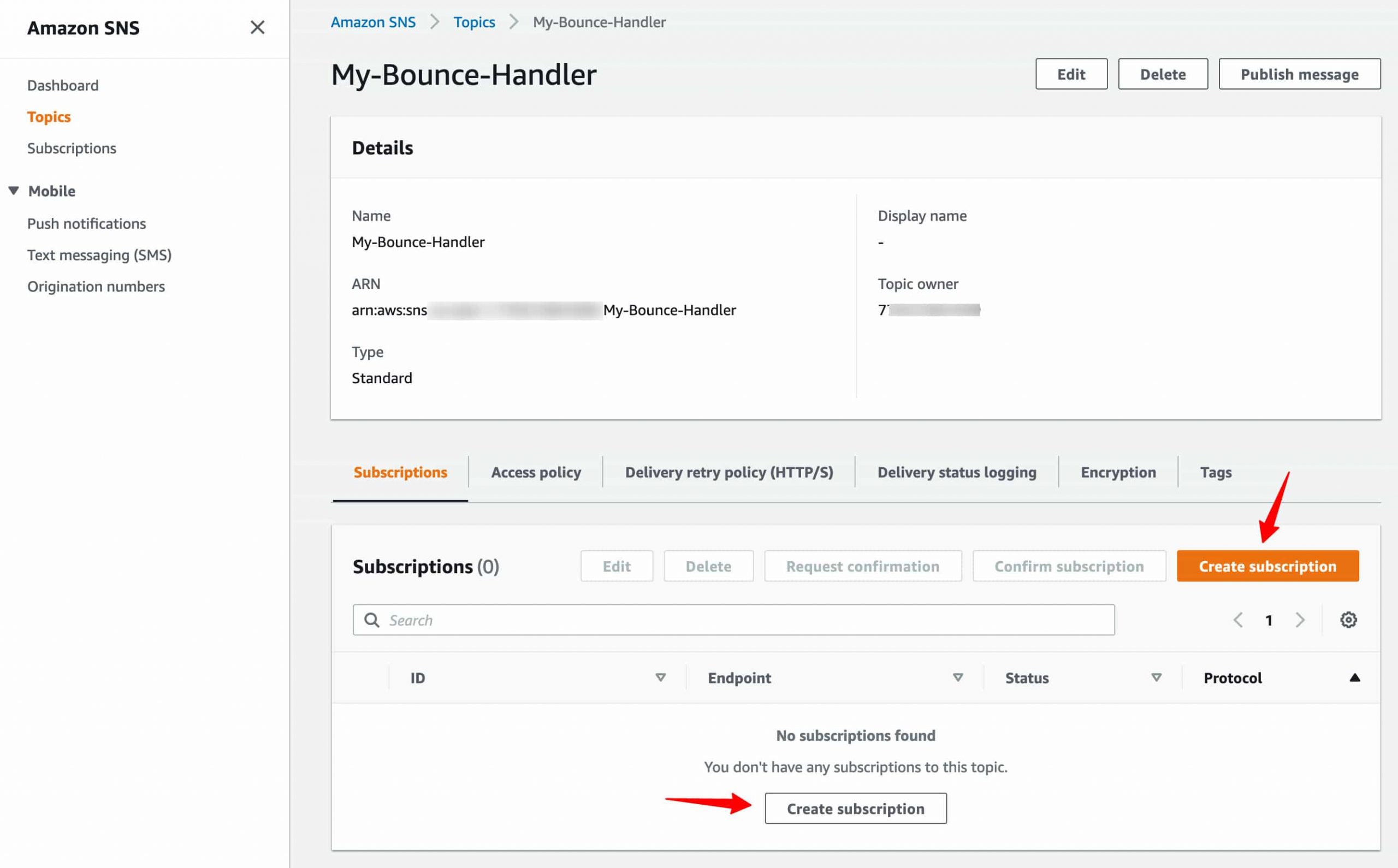Click the subscriptions Delete button
The image size is (1398, 868).
click(708, 566)
